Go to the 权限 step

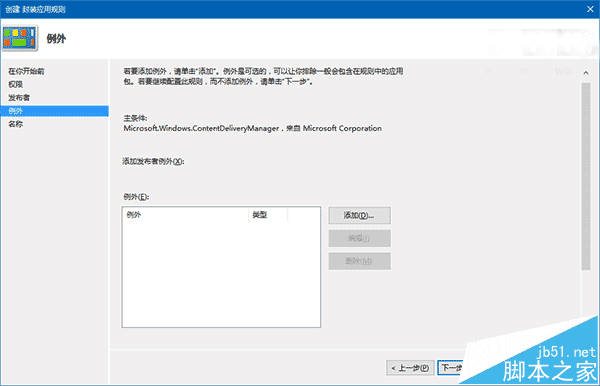[16, 84]
